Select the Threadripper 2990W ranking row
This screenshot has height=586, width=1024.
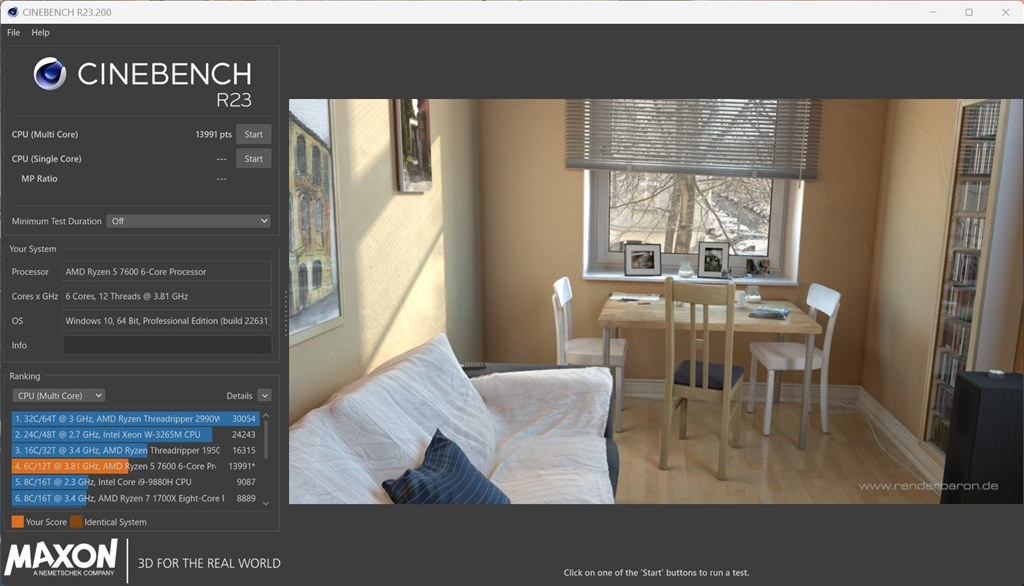point(135,418)
